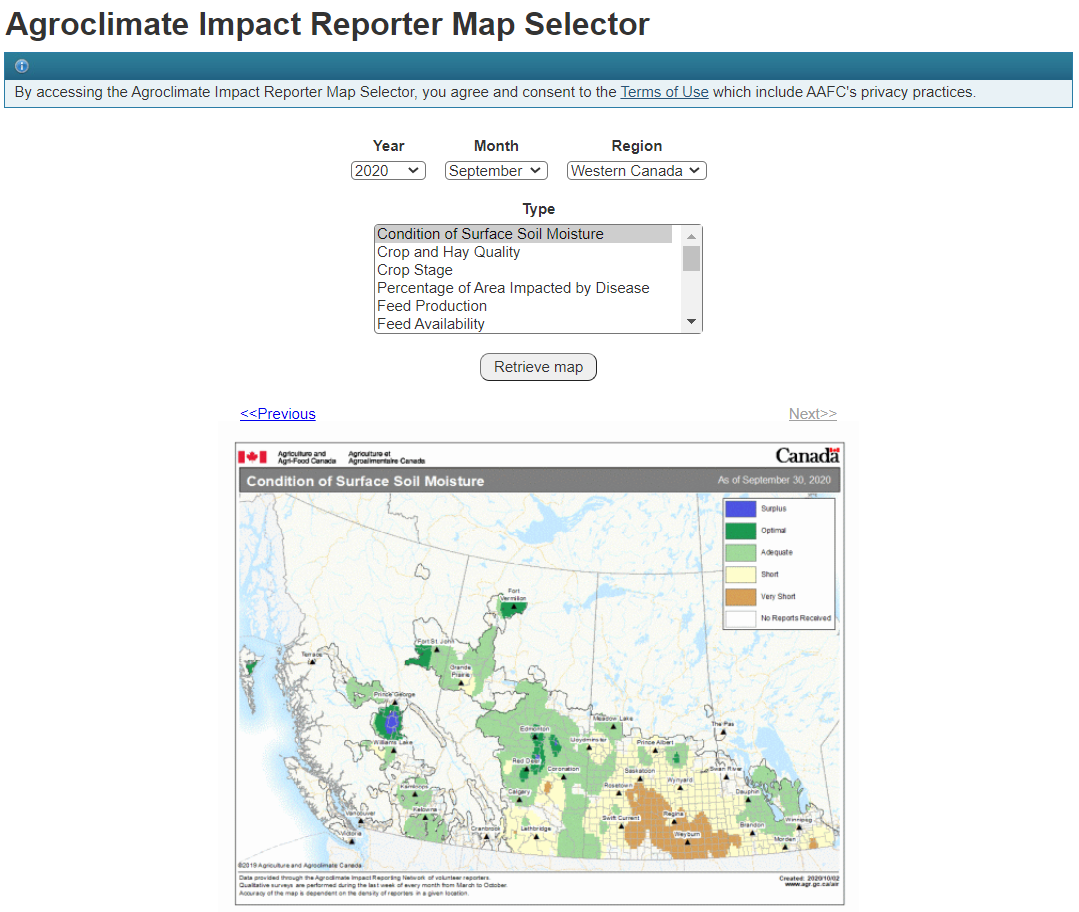Click the Canada wordmark on the map header

pyautogui.click(x=807, y=456)
